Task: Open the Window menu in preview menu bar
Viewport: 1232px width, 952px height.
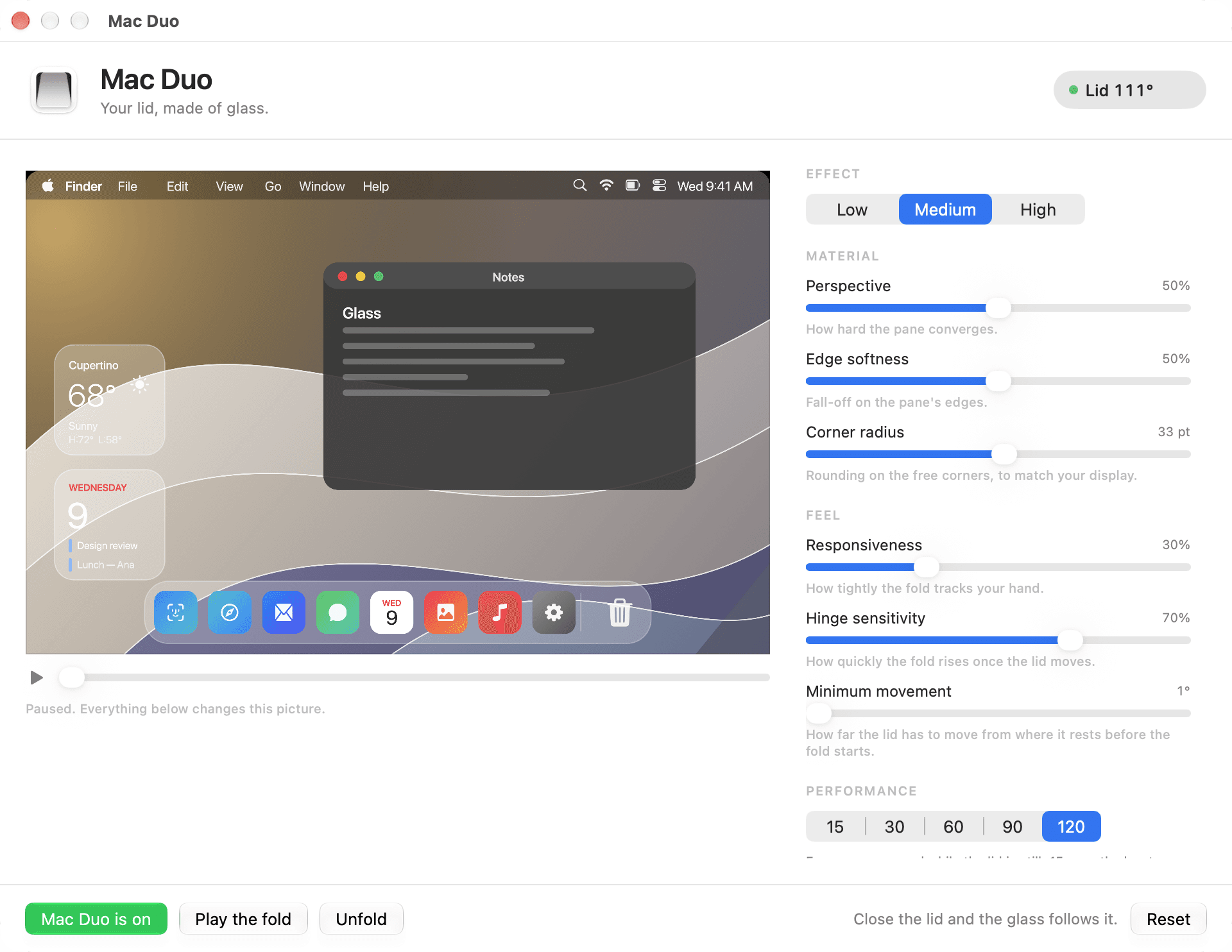Action: 321,186
